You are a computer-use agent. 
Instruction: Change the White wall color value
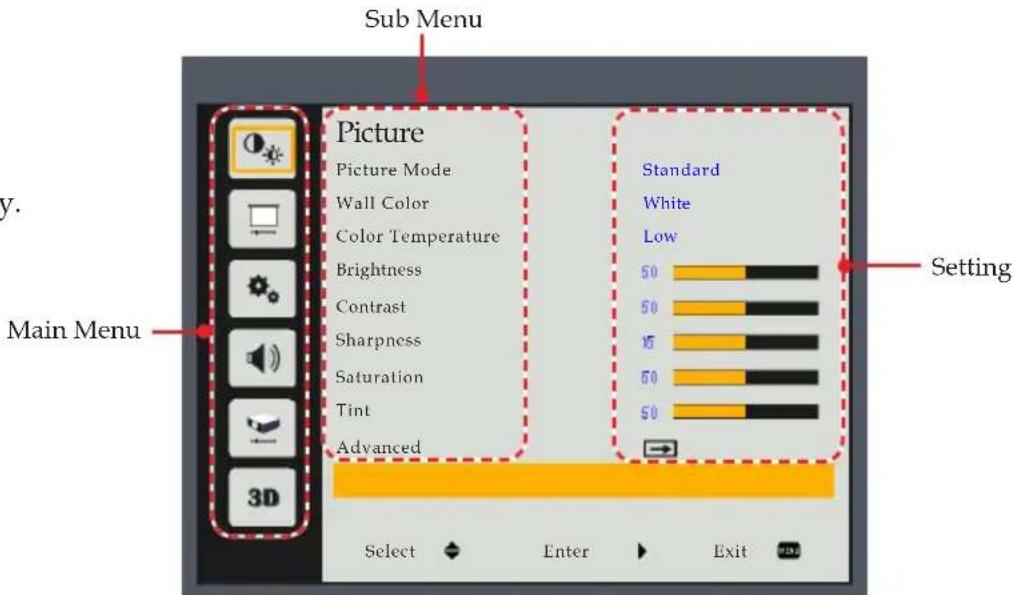point(667,203)
